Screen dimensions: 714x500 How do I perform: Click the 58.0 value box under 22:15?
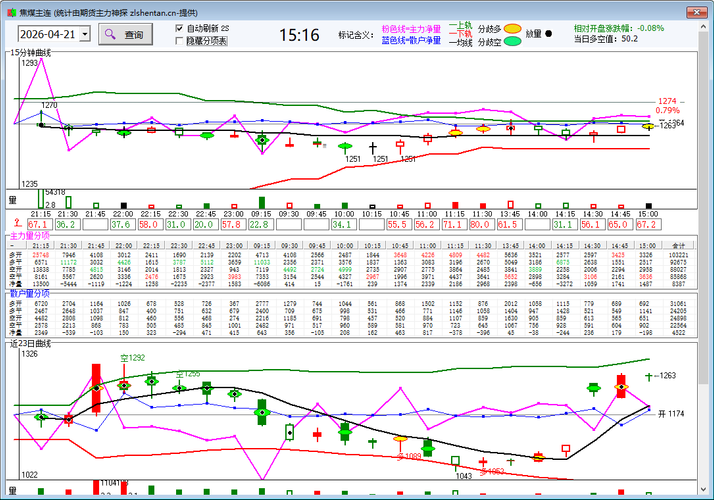tap(150, 224)
